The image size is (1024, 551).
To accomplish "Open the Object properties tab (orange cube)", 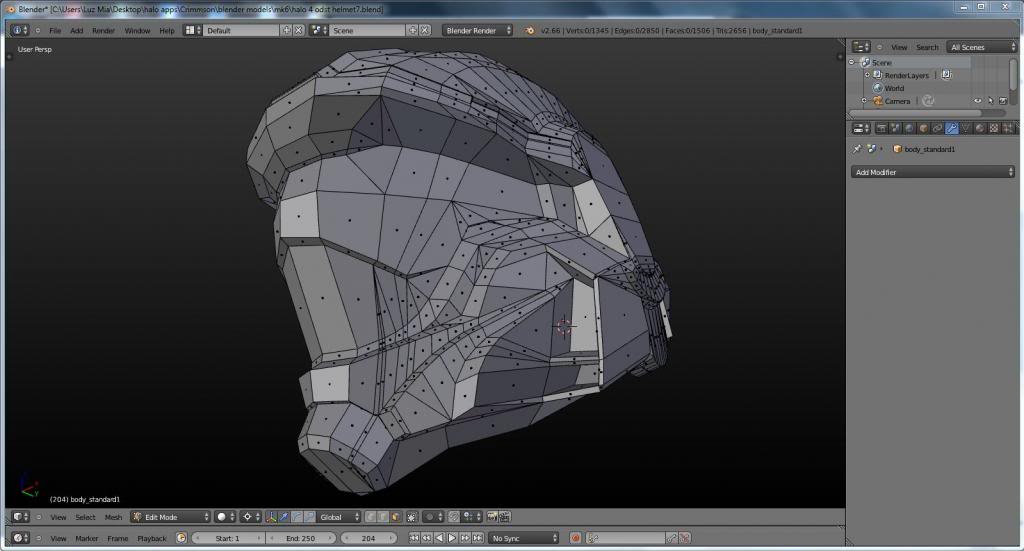I will (x=923, y=128).
